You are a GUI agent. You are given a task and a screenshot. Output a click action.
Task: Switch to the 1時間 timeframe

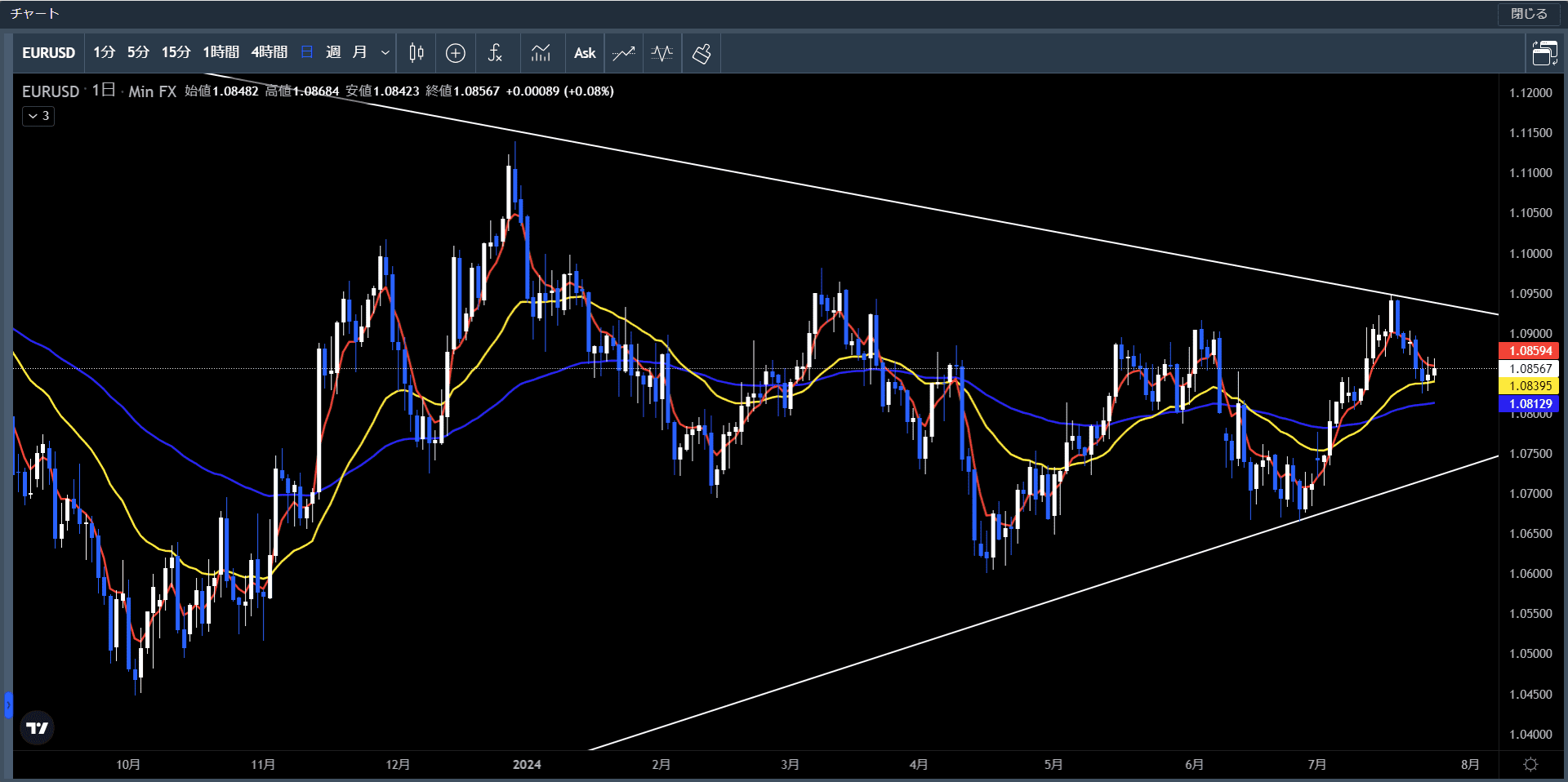pyautogui.click(x=220, y=53)
